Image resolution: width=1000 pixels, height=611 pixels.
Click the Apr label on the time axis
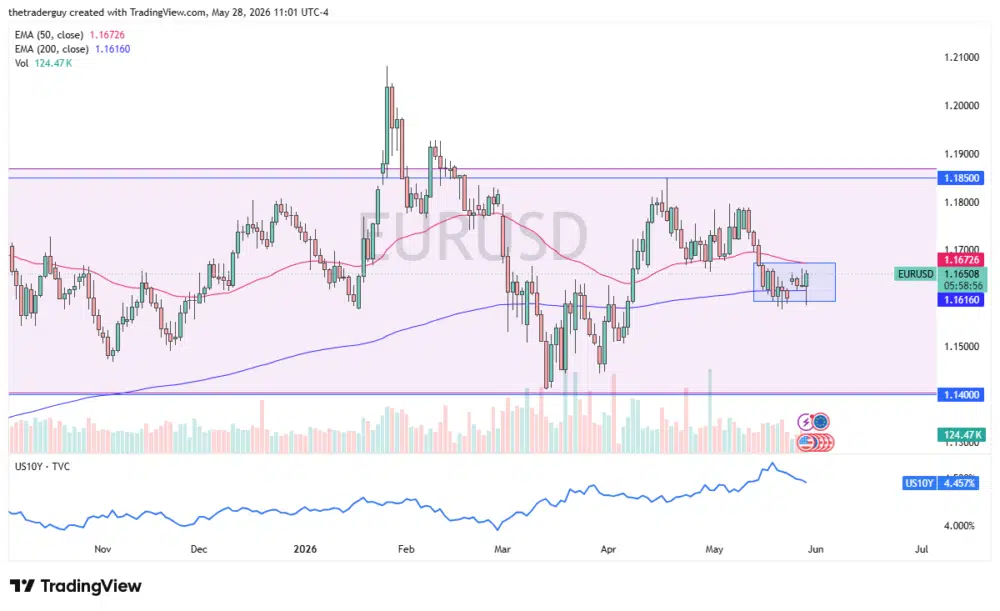pos(608,549)
